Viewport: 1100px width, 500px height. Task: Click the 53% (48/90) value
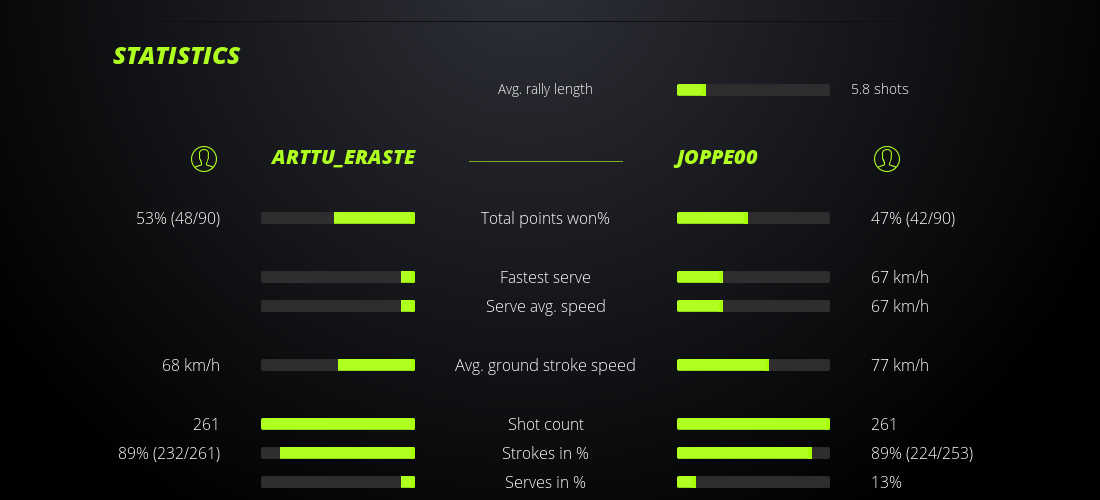(178, 218)
